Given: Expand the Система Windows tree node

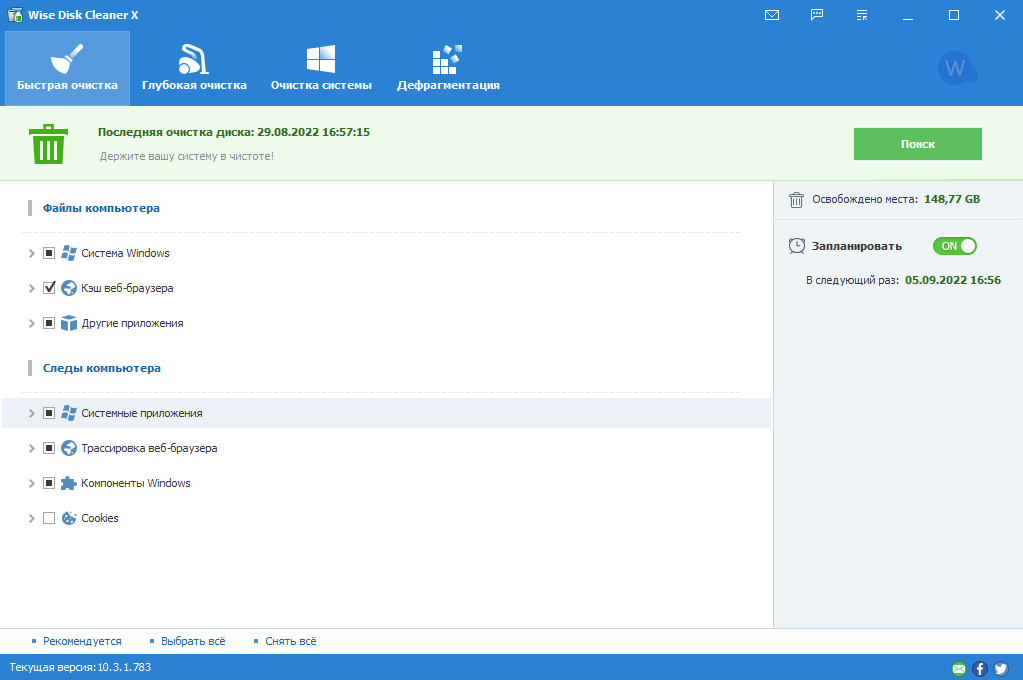Looking at the screenshot, I should pos(31,253).
